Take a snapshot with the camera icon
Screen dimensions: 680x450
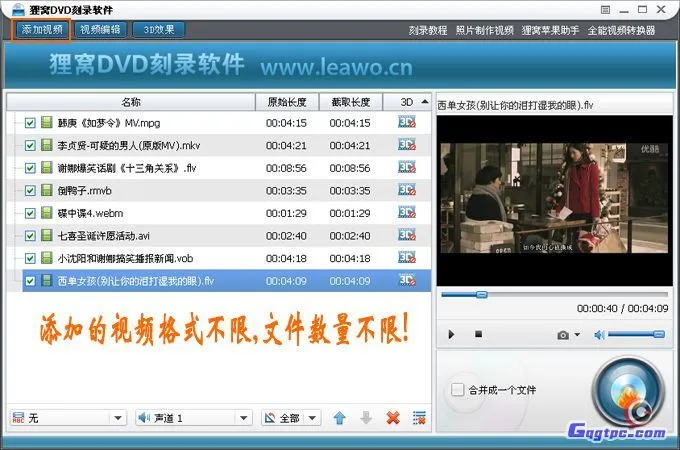click(564, 334)
